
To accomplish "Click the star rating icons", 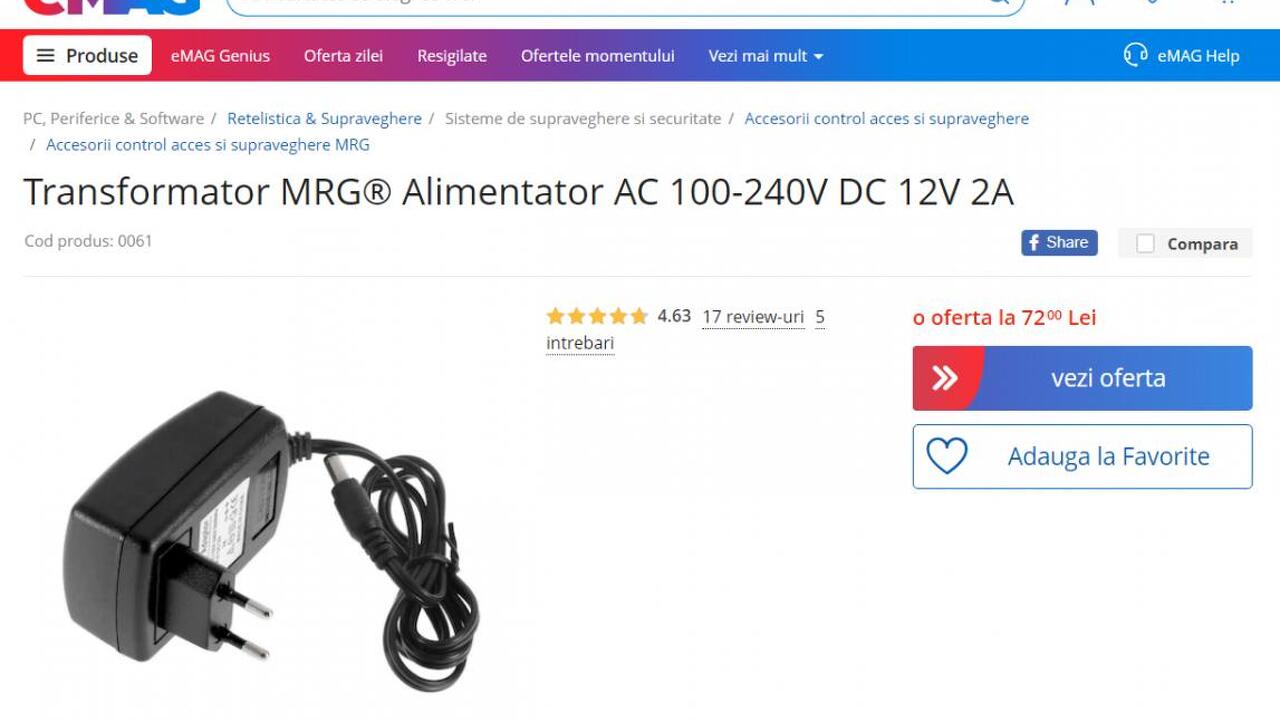I will click(x=597, y=317).
